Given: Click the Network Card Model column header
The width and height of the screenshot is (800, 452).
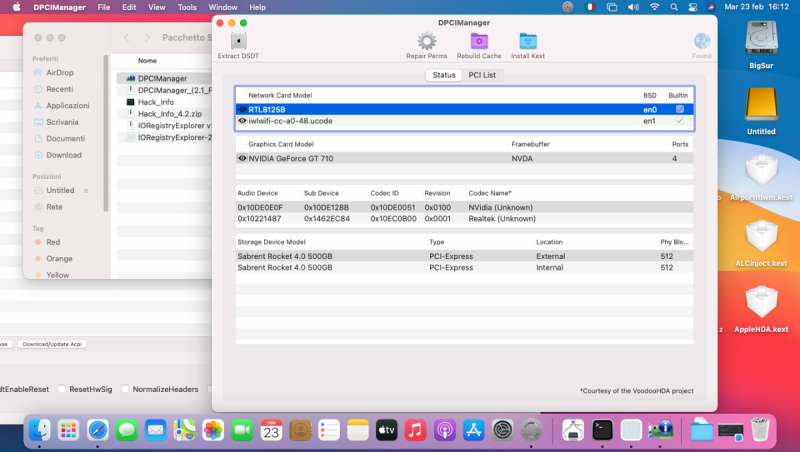Looking at the screenshot, I should click(280, 95).
